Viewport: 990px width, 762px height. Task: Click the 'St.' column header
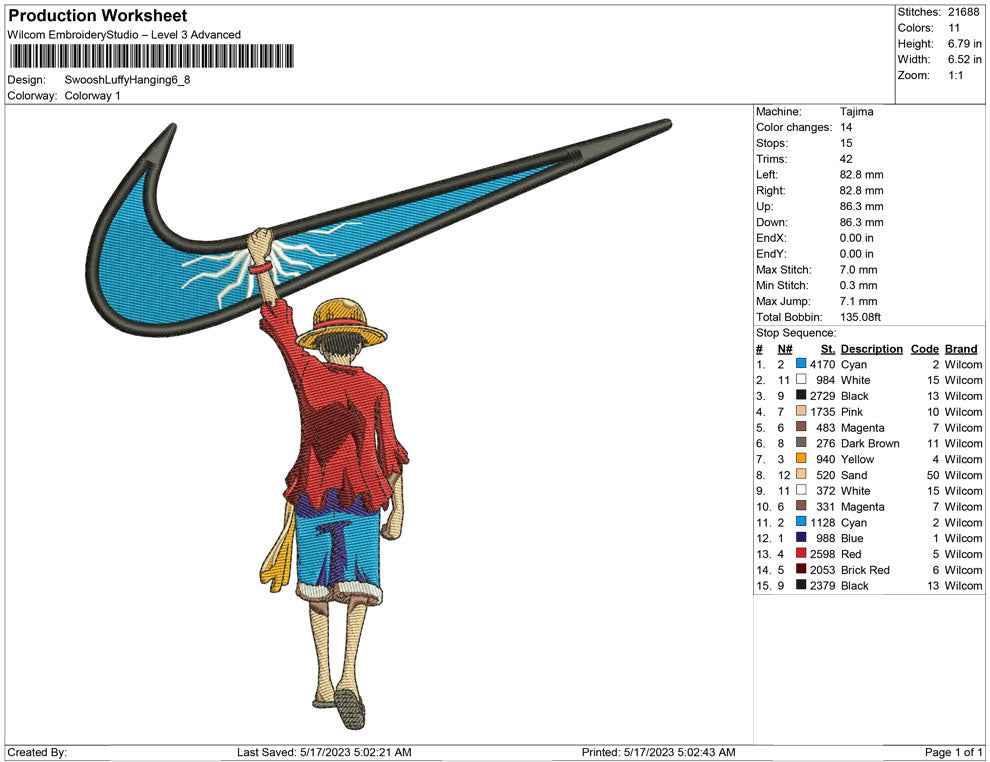click(828, 349)
